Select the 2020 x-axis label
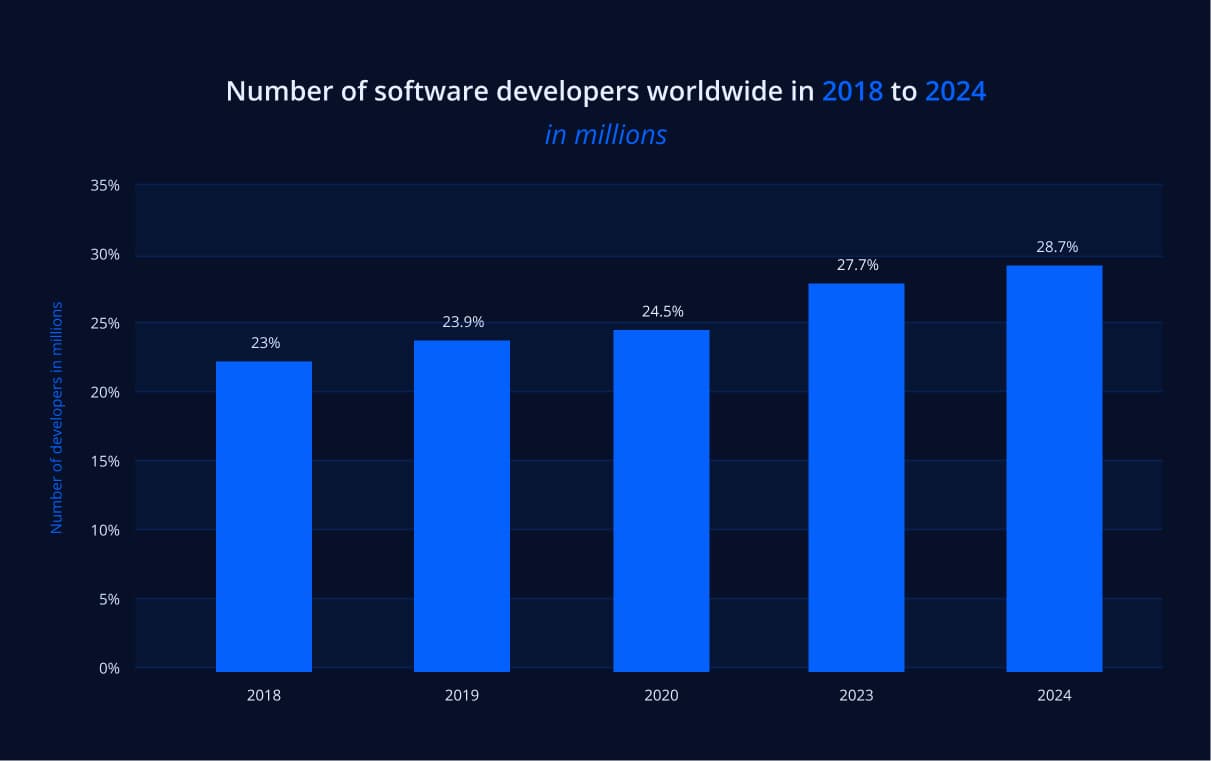 click(661, 695)
